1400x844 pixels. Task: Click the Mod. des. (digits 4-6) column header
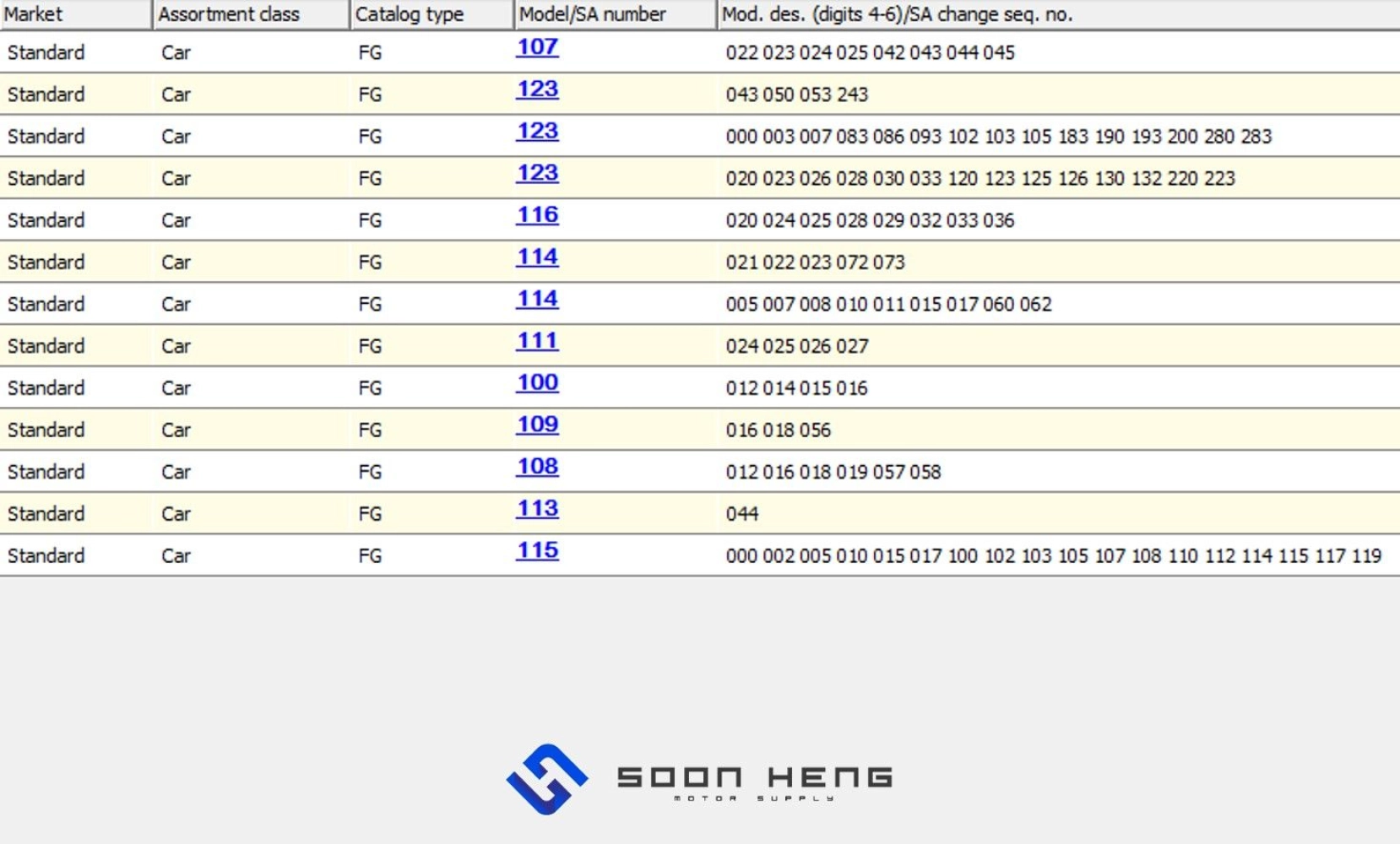pos(1059,14)
